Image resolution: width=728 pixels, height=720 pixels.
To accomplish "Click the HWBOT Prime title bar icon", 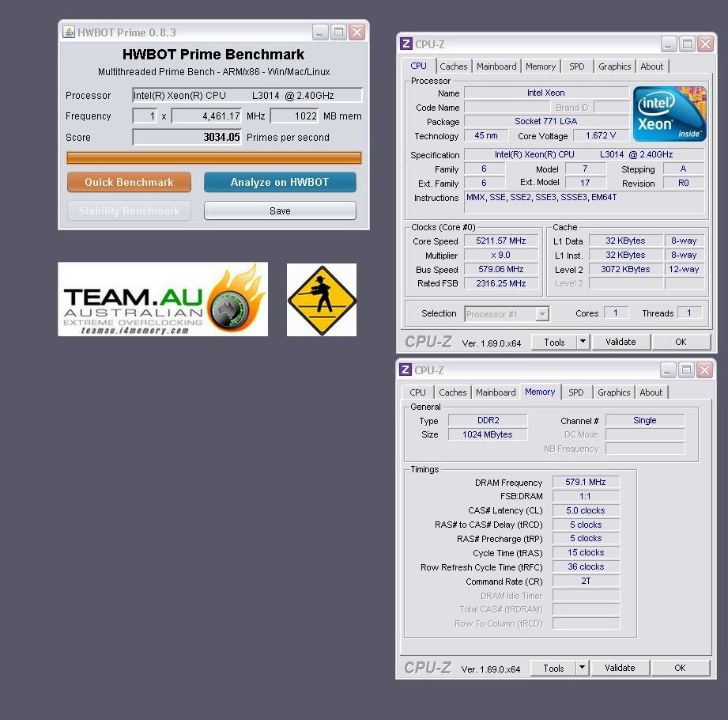I will pyautogui.click(x=68, y=32).
